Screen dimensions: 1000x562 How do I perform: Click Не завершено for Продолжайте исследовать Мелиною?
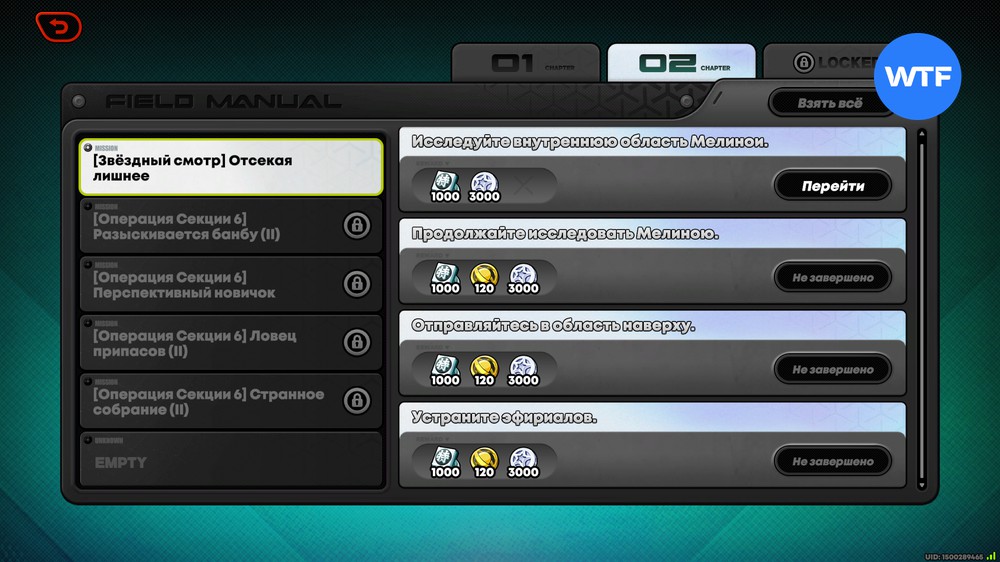point(832,277)
